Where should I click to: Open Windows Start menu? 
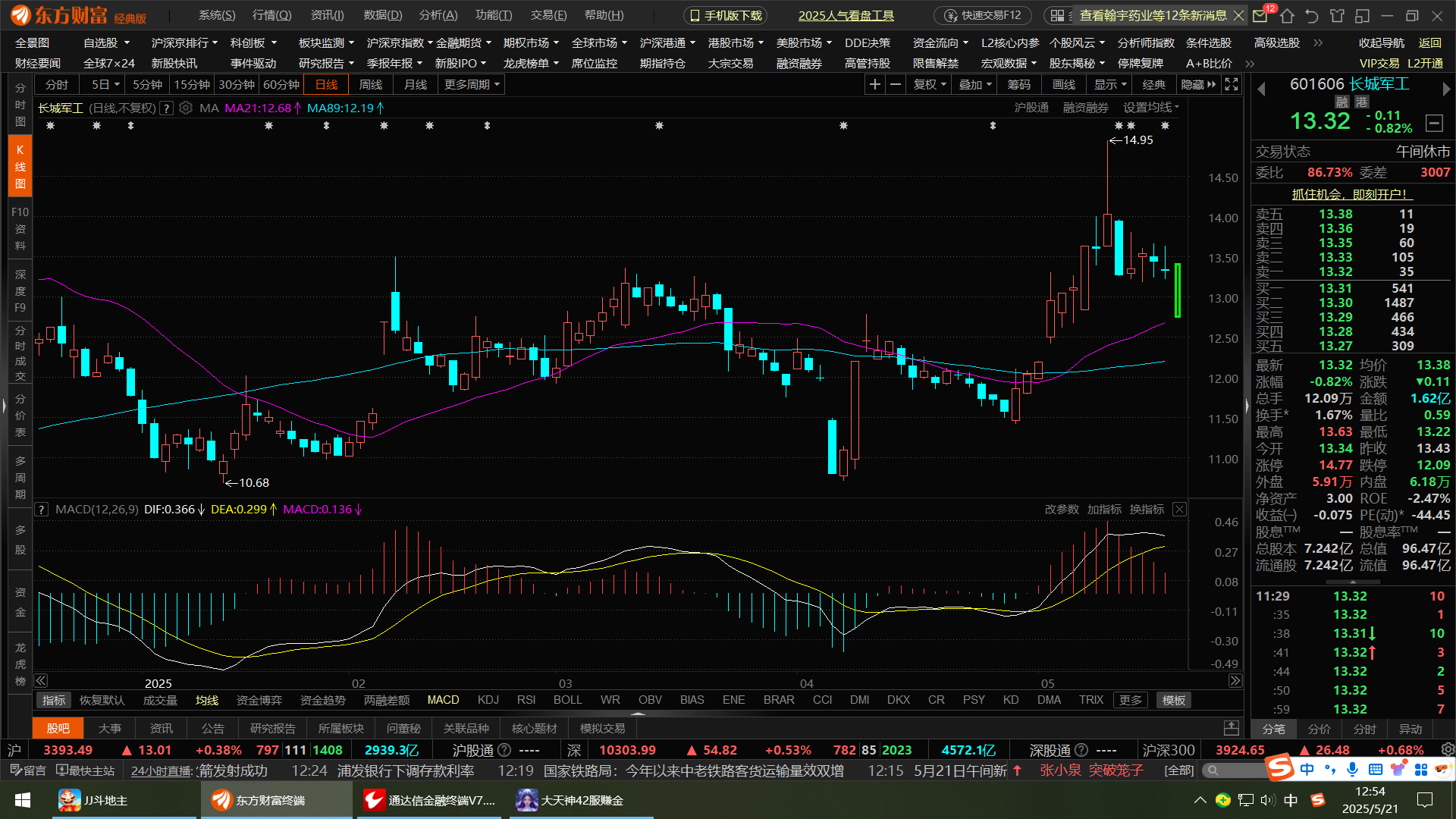coord(23,800)
